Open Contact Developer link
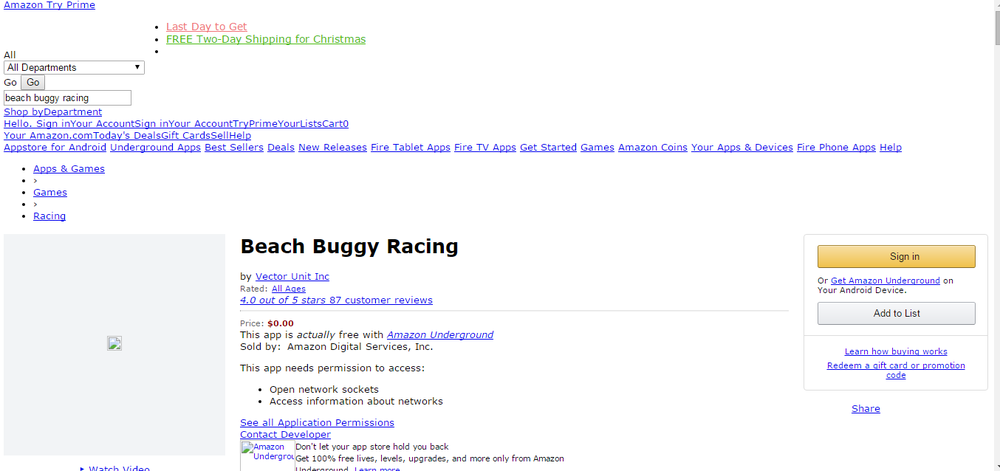1000x471 pixels. [x=285, y=435]
